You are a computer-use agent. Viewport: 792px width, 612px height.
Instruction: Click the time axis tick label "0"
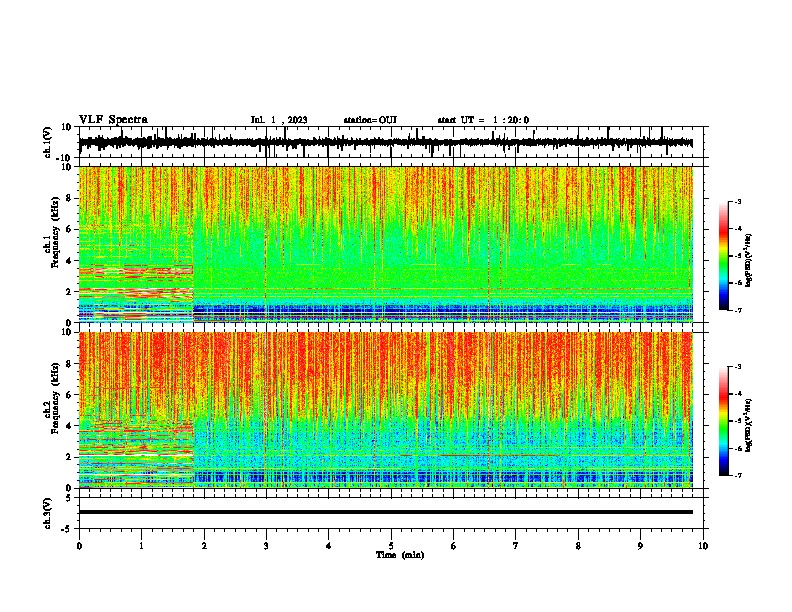point(79,546)
